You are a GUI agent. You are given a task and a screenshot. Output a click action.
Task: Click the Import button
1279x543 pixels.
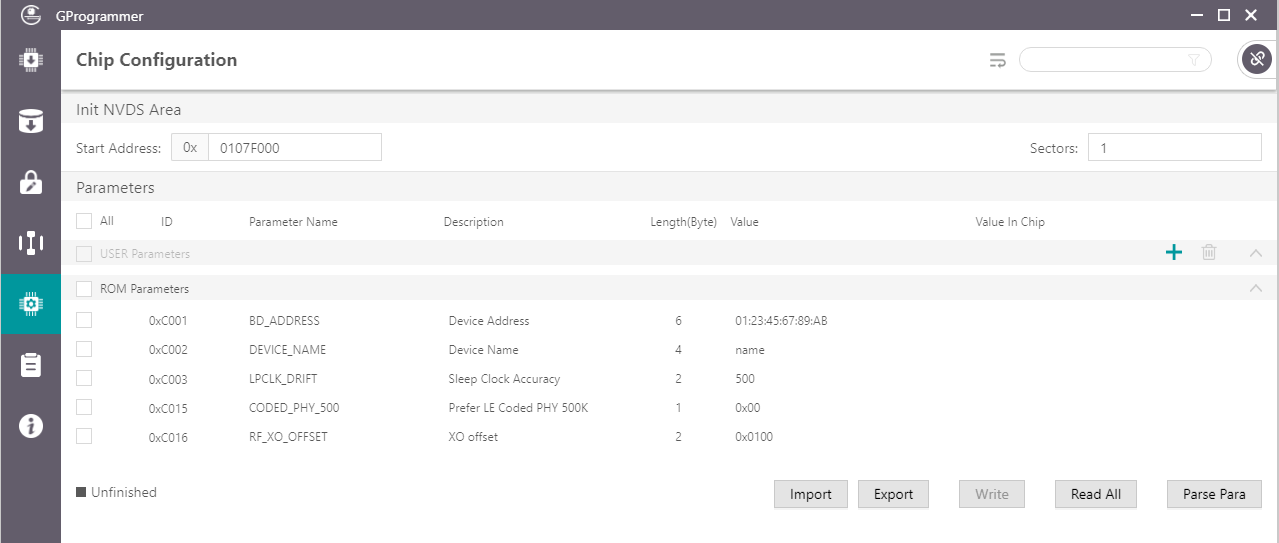810,494
